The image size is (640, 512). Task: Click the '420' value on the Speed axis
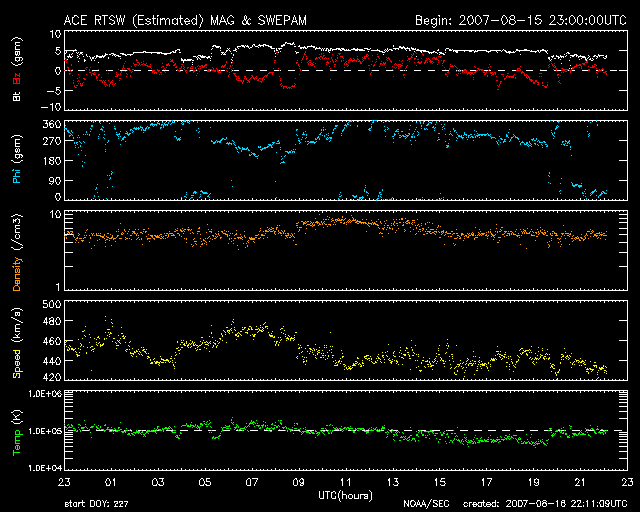(52, 377)
